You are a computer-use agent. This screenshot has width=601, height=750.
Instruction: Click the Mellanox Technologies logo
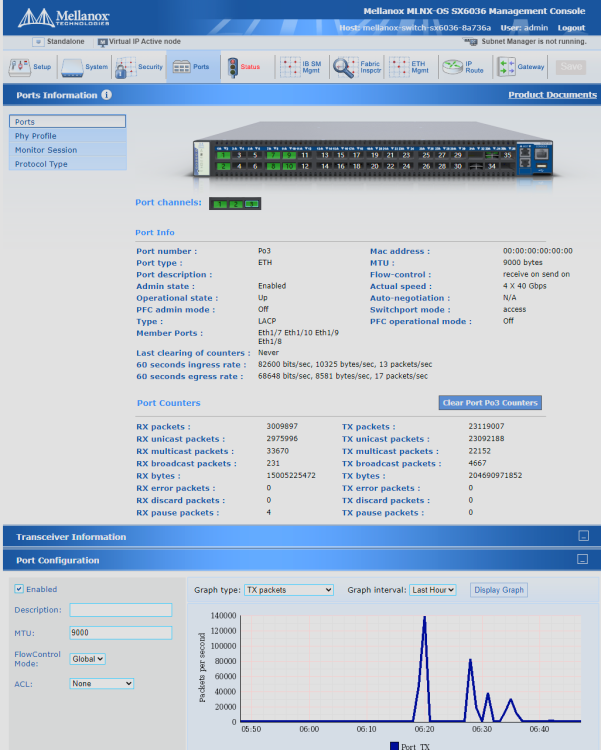coord(64,18)
